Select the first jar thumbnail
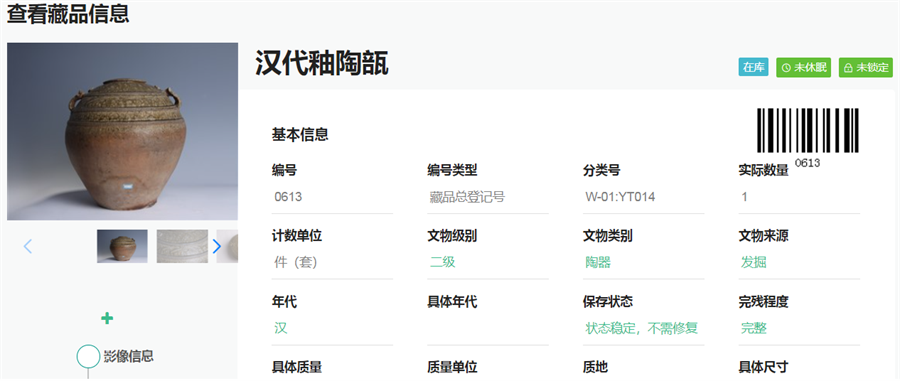The image size is (900, 381). point(122,247)
